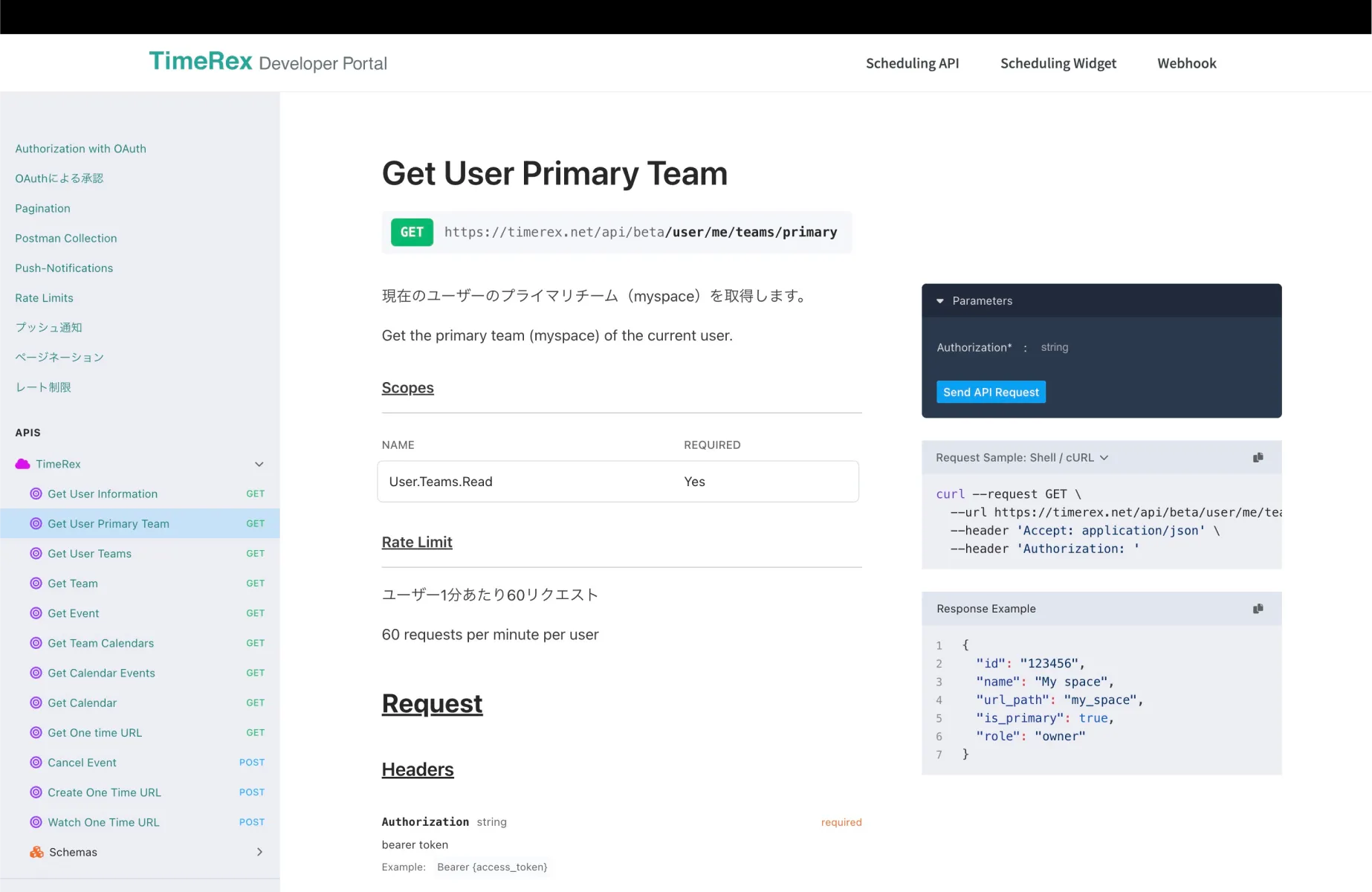The height and width of the screenshot is (892, 1372).
Task: Select Get User Information in sidebar
Action: [140, 494]
